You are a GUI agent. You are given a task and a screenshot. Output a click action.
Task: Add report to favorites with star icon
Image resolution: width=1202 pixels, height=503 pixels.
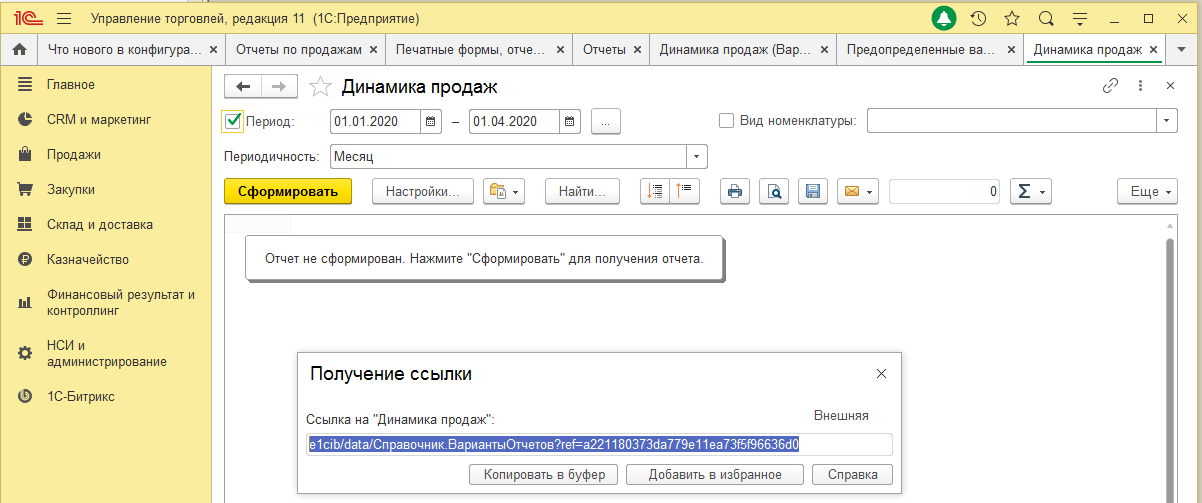pyautogui.click(x=320, y=87)
